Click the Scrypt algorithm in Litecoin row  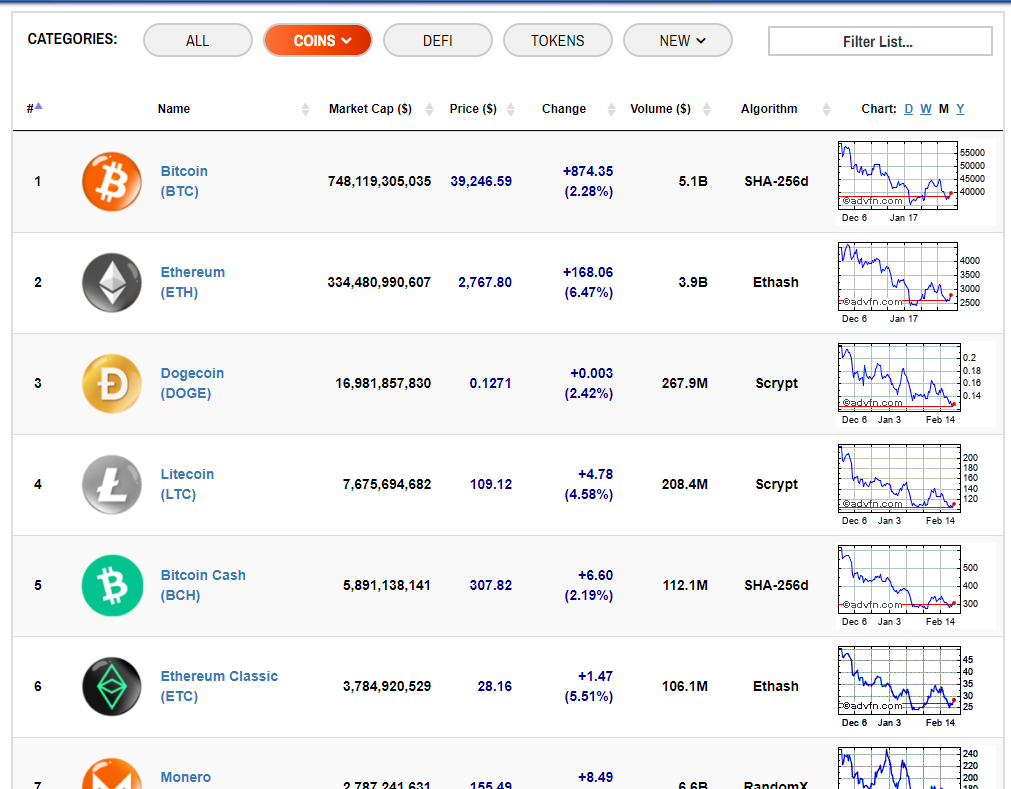pyautogui.click(x=776, y=484)
